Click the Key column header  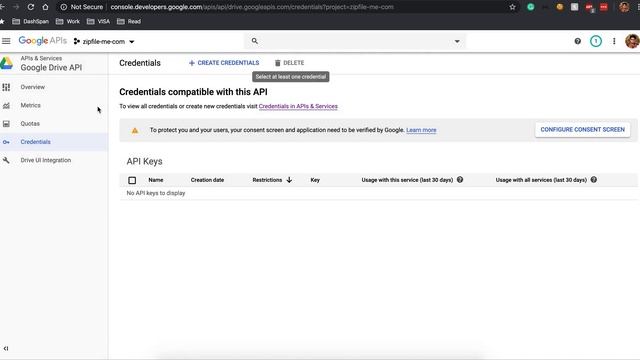315,180
